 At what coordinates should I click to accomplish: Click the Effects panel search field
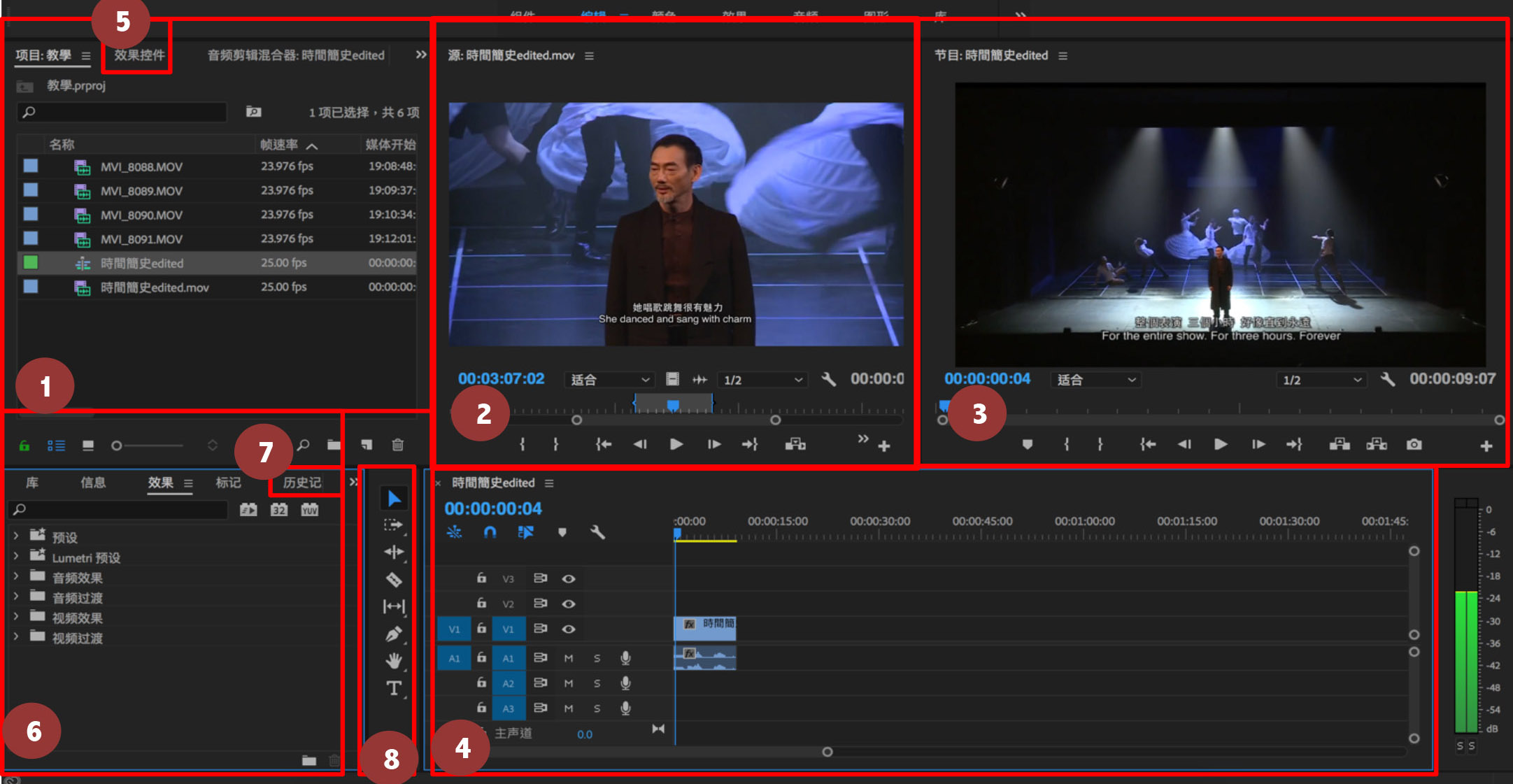pyautogui.click(x=119, y=510)
